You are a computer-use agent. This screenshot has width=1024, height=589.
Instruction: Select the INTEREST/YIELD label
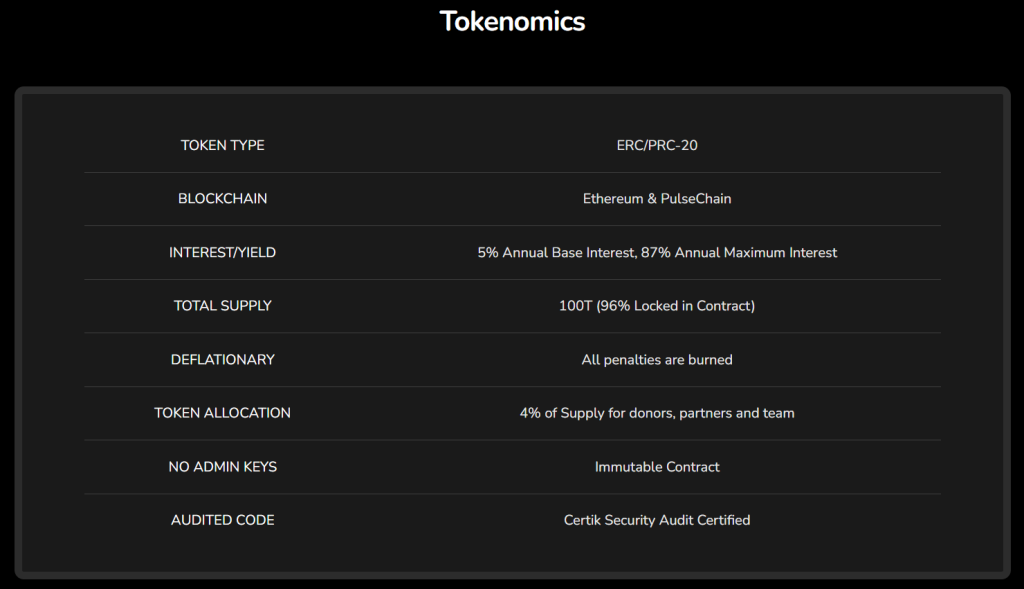coord(223,252)
